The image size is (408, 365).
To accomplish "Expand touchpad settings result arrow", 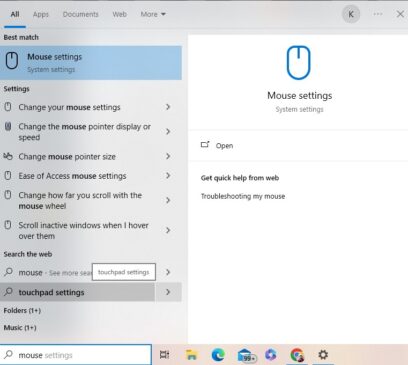I will (x=168, y=292).
